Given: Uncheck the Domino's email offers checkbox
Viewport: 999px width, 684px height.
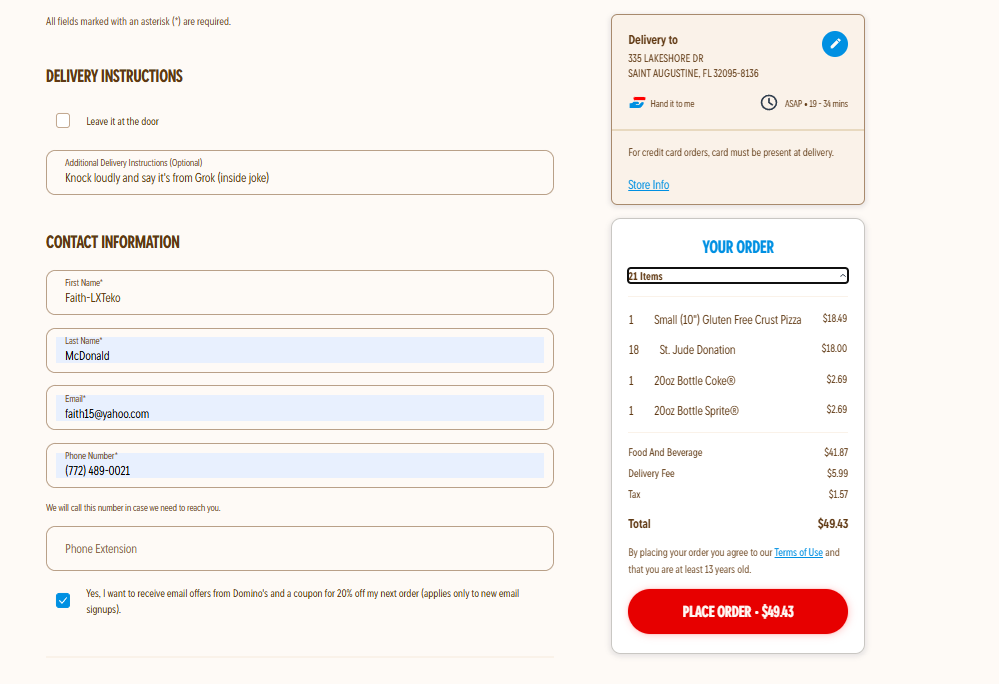Looking at the screenshot, I should (x=63, y=601).
